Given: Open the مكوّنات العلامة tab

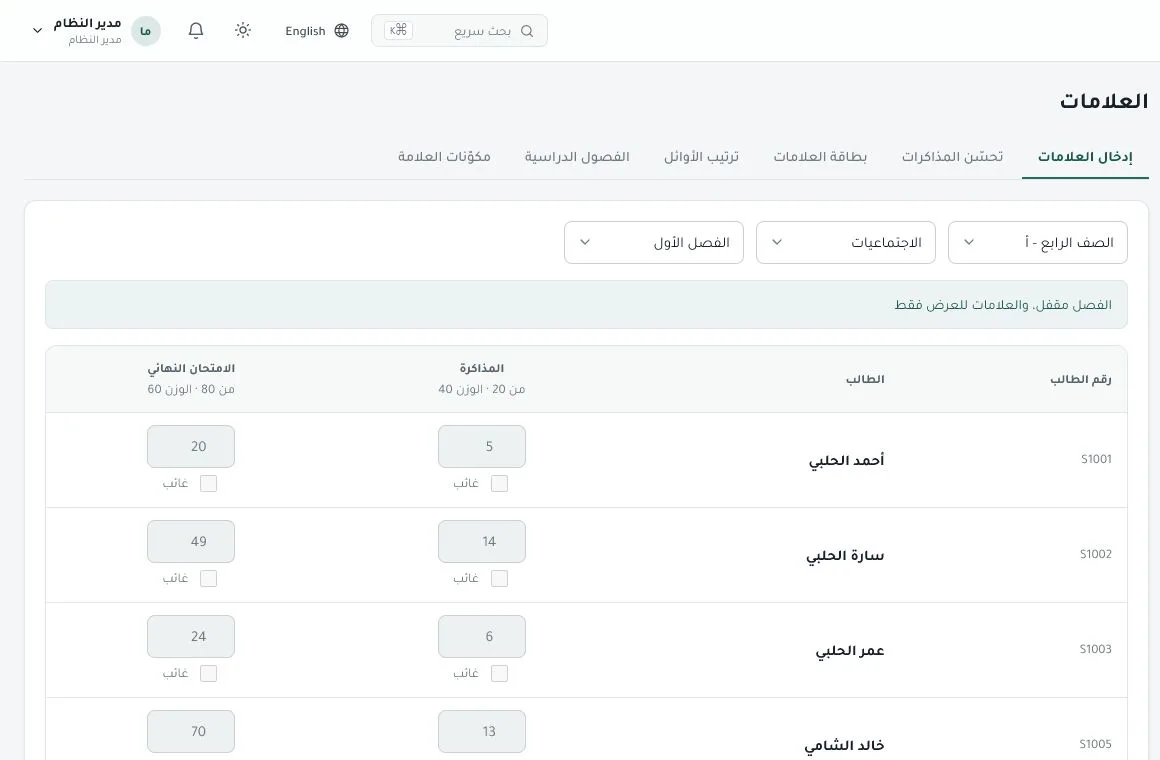Looking at the screenshot, I should (444, 157).
